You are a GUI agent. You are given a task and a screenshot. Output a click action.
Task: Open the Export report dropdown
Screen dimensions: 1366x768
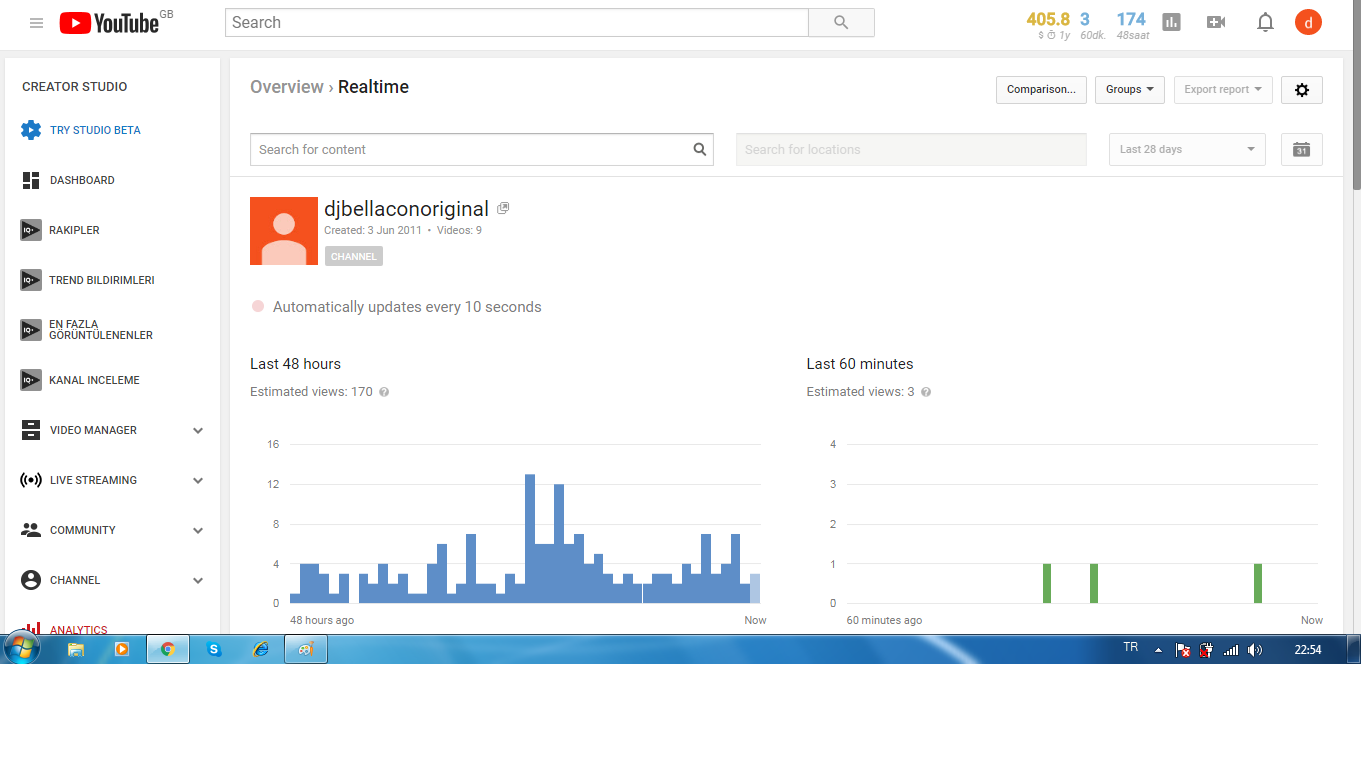pos(1224,90)
